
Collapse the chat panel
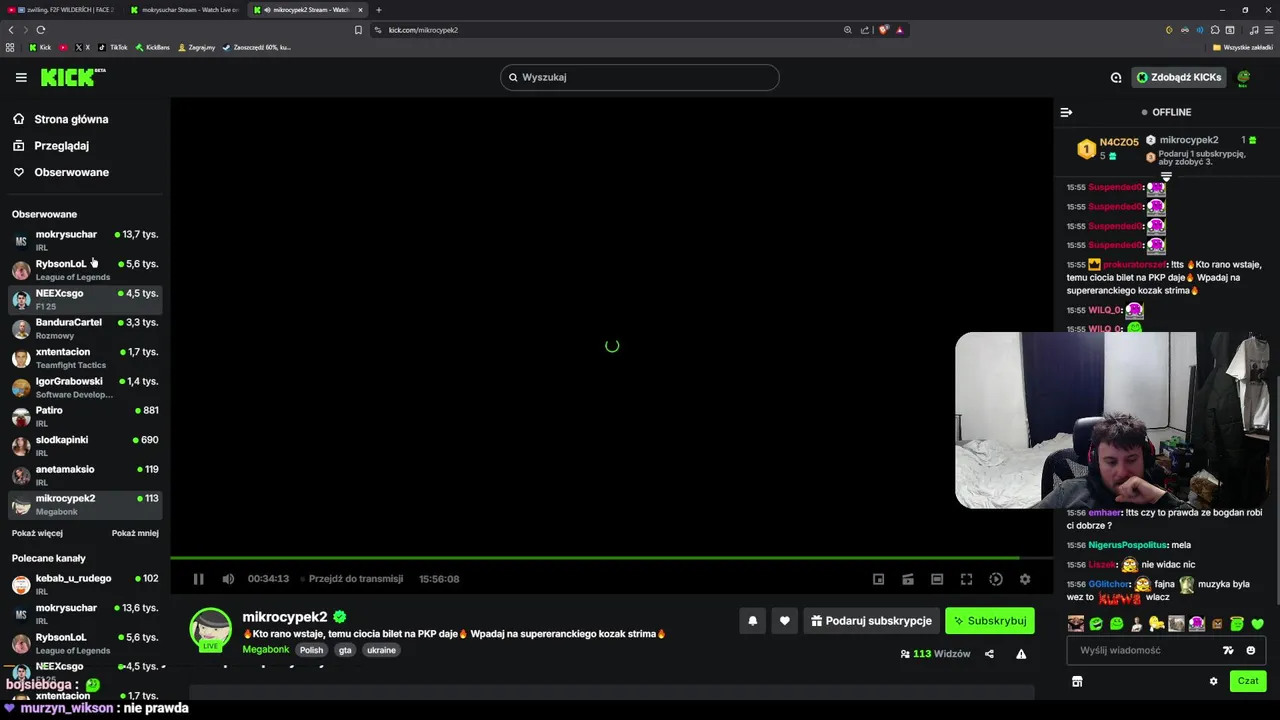click(x=1066, y=112)
